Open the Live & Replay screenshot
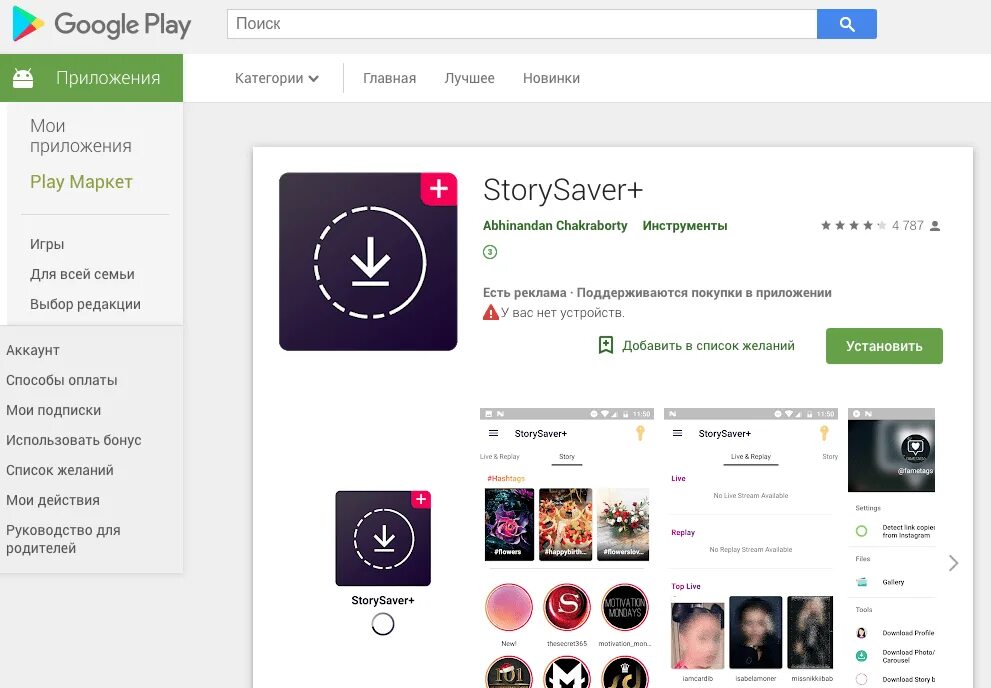Screen dimensions: 991x688 (x=751, y=548)
